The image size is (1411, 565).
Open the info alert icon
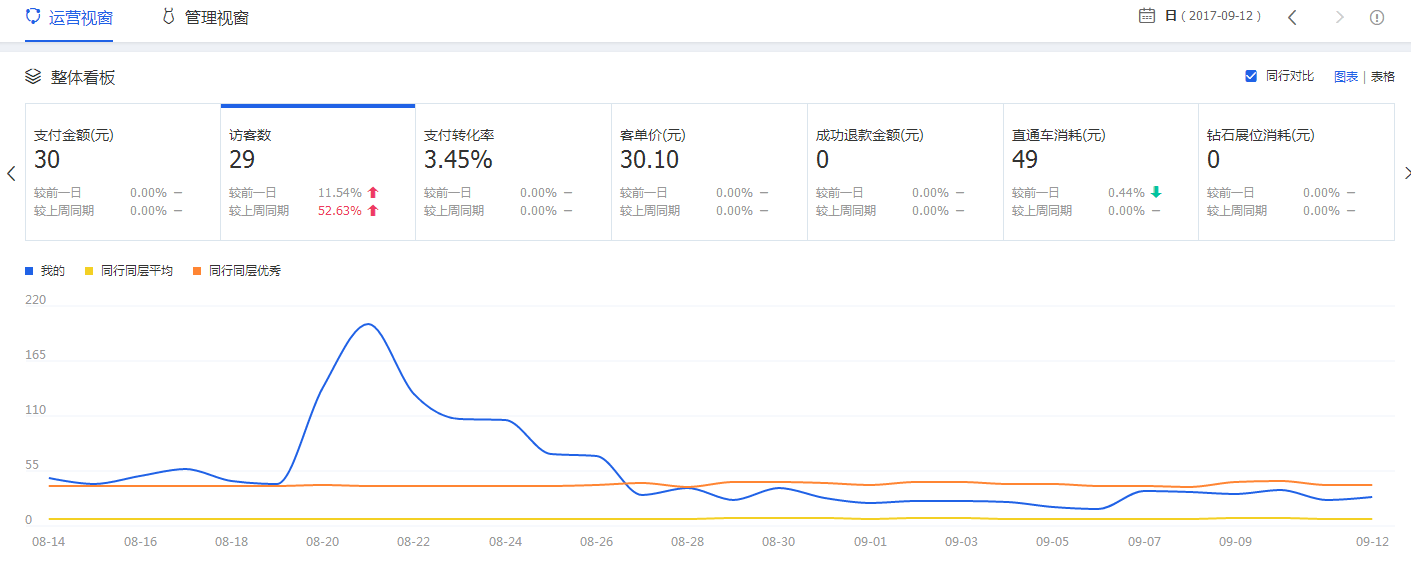pyautogui.click(x=1377, y=17)
